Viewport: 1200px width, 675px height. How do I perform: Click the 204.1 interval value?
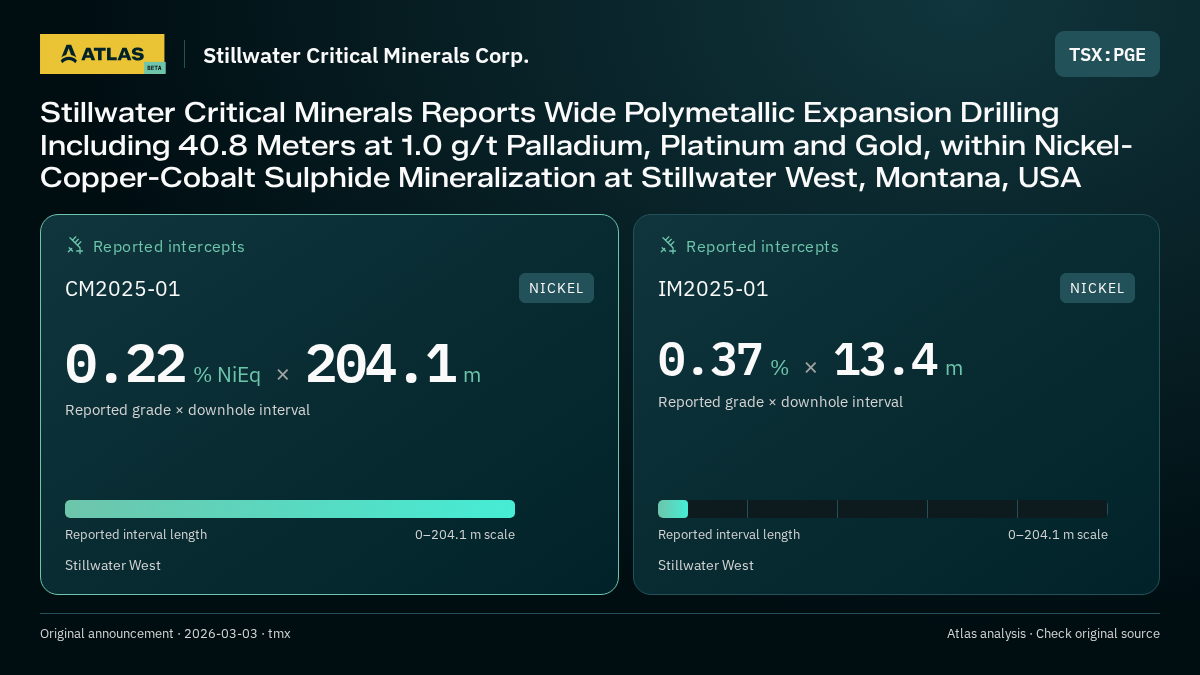click(381, 365)
